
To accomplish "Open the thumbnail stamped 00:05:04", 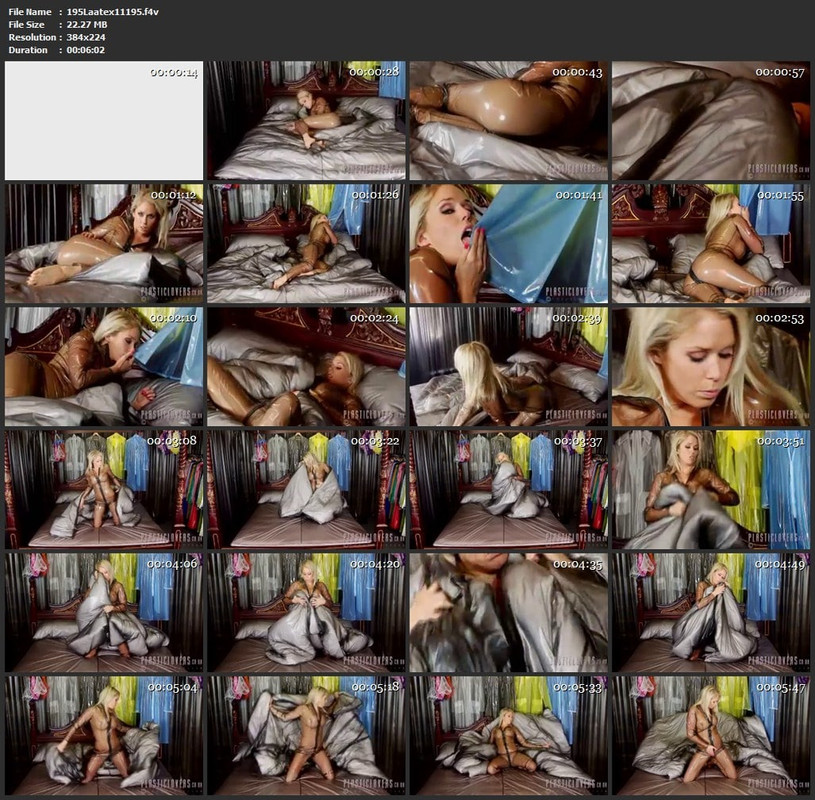I will pyautogui.click(x=104, y=736).
